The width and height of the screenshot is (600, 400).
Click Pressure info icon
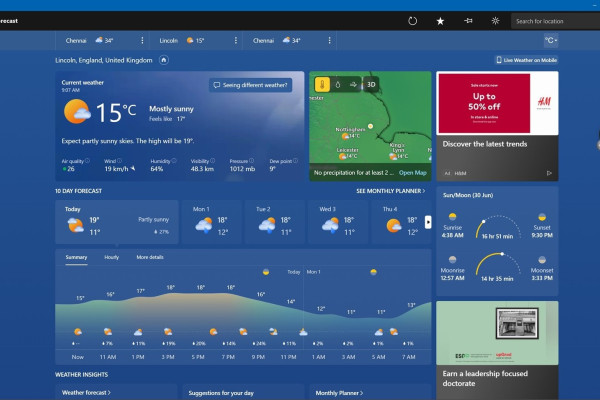[251, 161]
